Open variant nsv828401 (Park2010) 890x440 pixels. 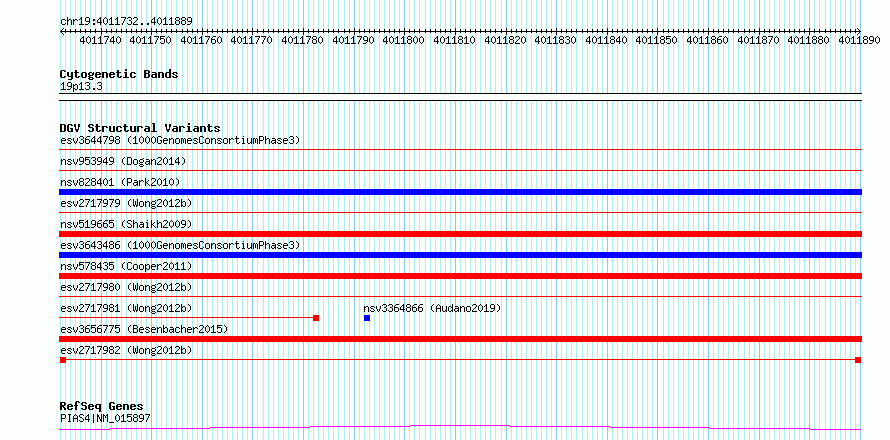tap(120, 182)
